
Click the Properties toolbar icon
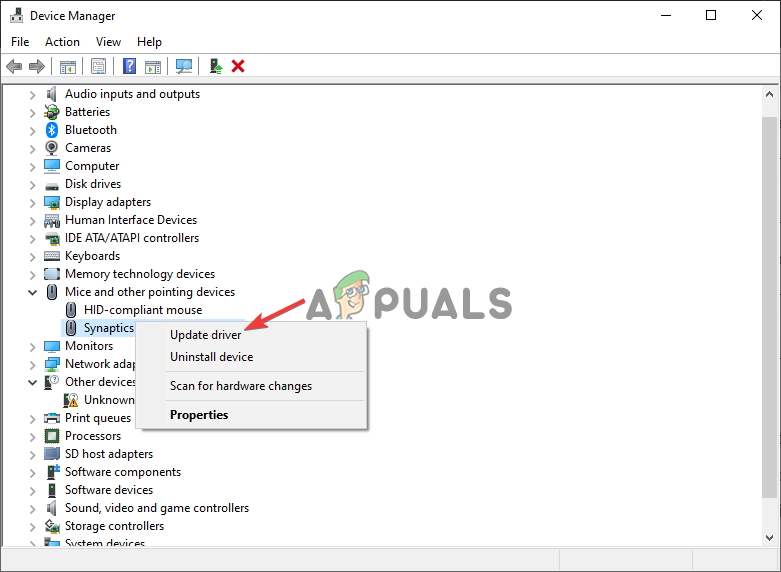(x=99, y=66)
